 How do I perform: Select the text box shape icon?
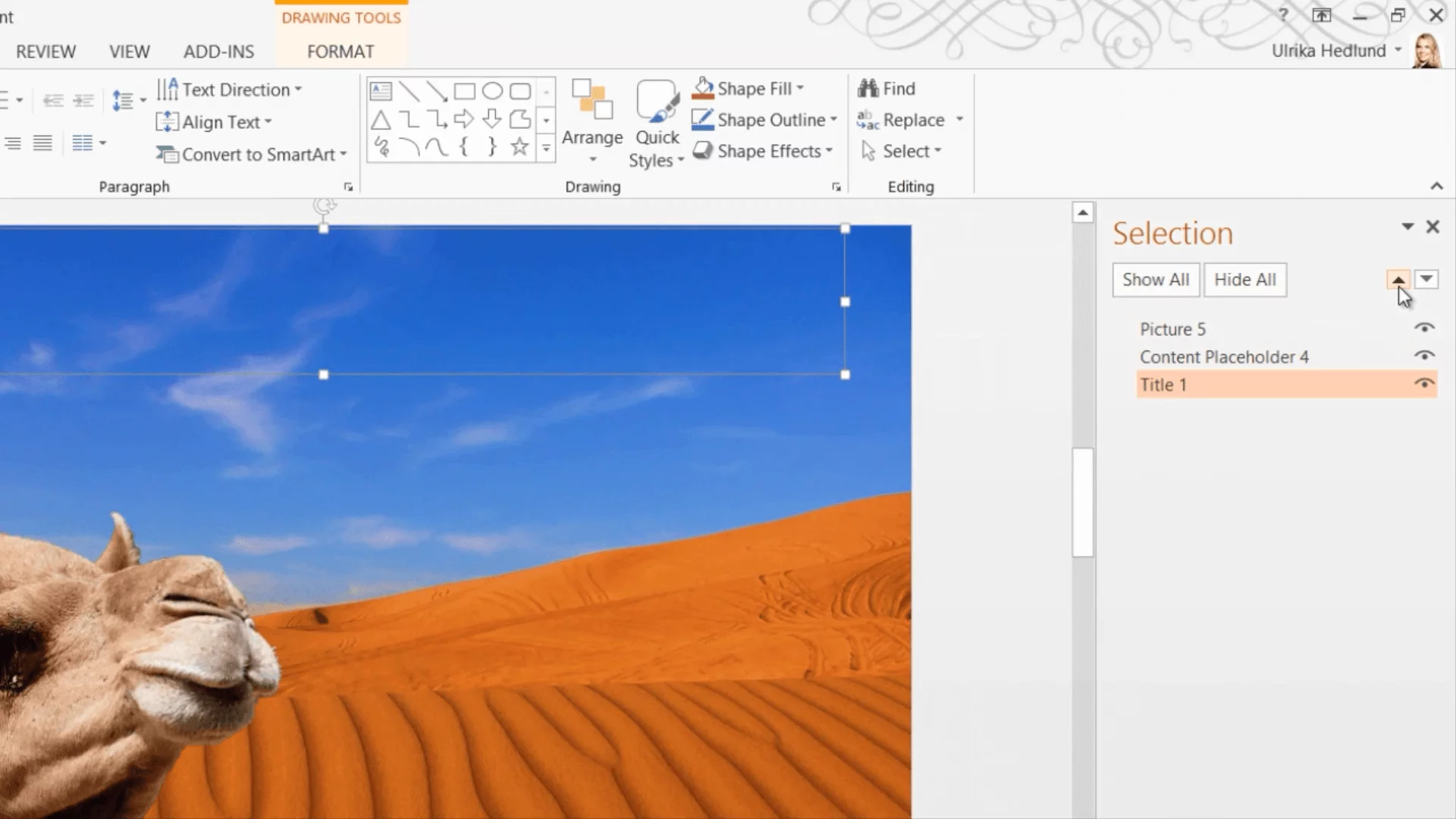tap(381, 92)
